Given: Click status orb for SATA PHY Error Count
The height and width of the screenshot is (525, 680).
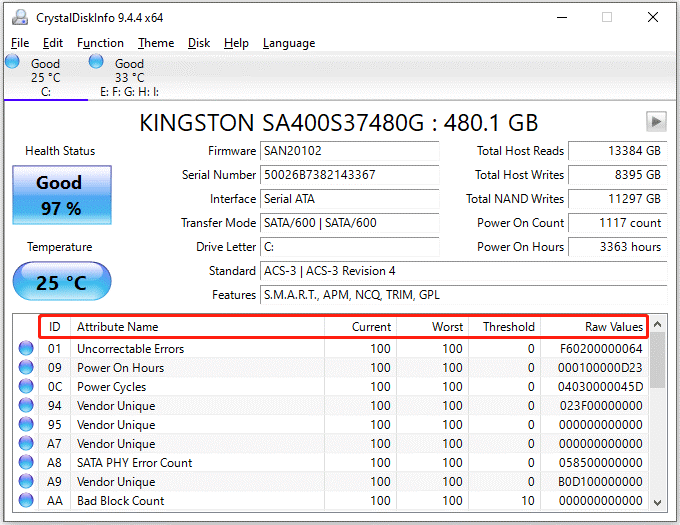Looking at the screenshot, I should coord(26,463).
